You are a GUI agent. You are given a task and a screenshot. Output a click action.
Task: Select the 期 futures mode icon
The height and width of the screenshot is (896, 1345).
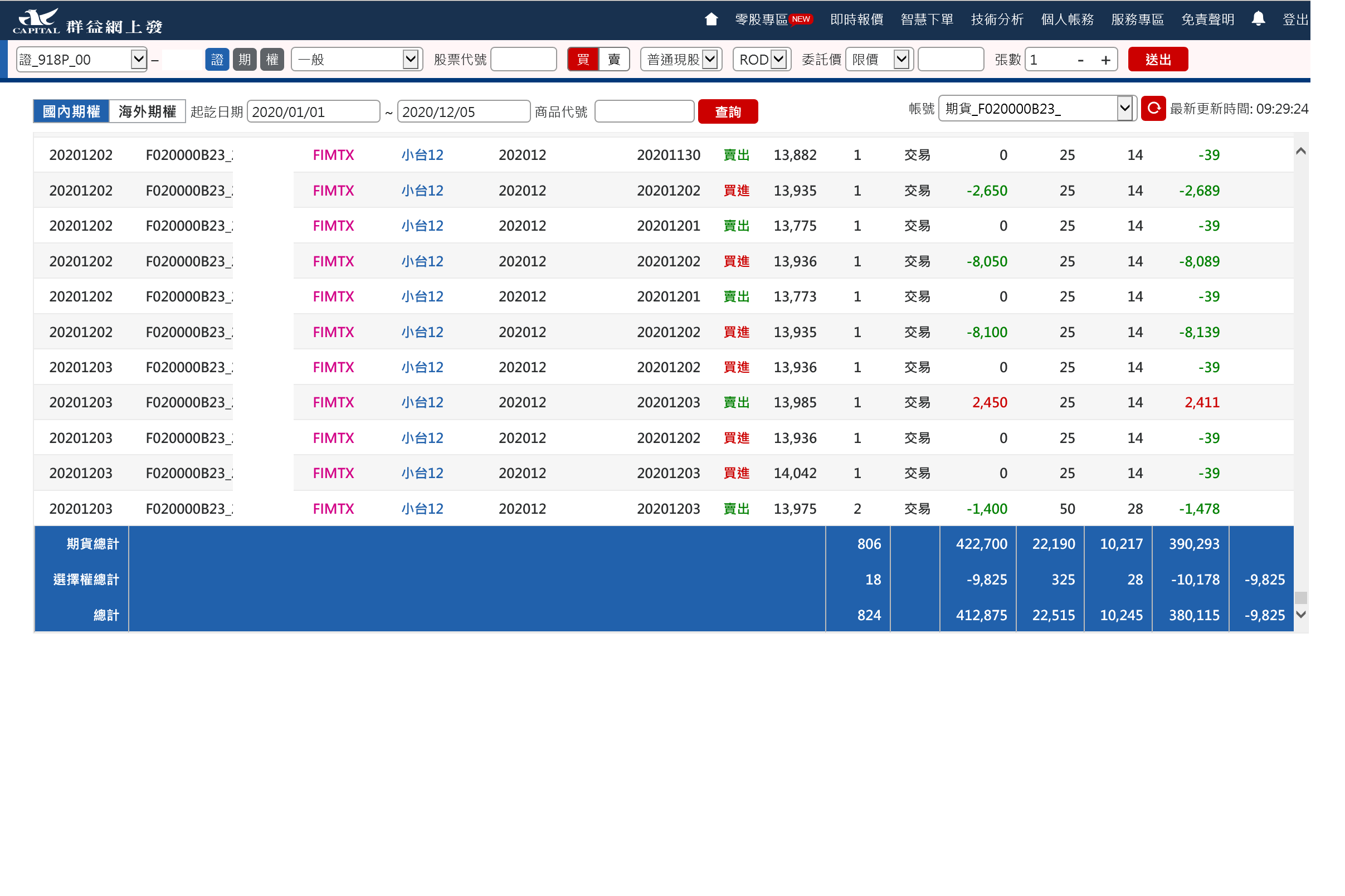[x=245, y=60]
